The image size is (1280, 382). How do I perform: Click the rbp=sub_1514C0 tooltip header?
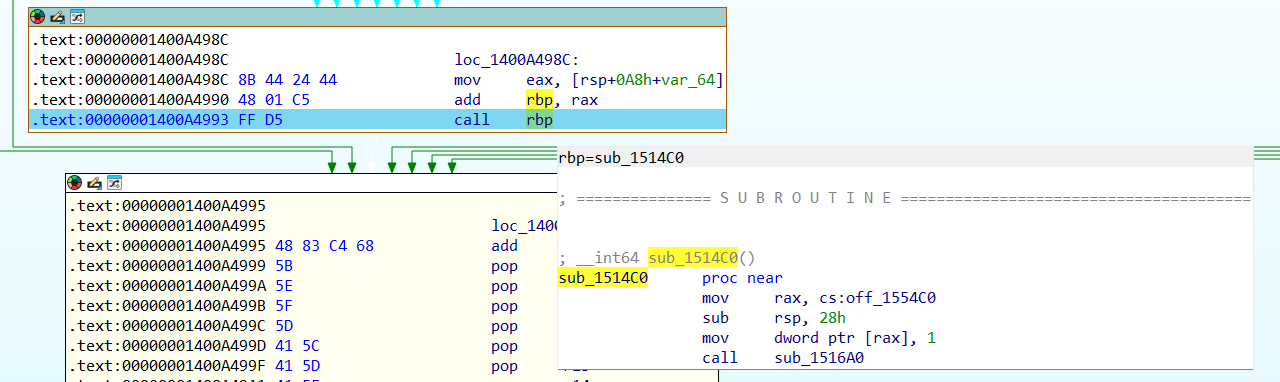[x=621, y=157]
